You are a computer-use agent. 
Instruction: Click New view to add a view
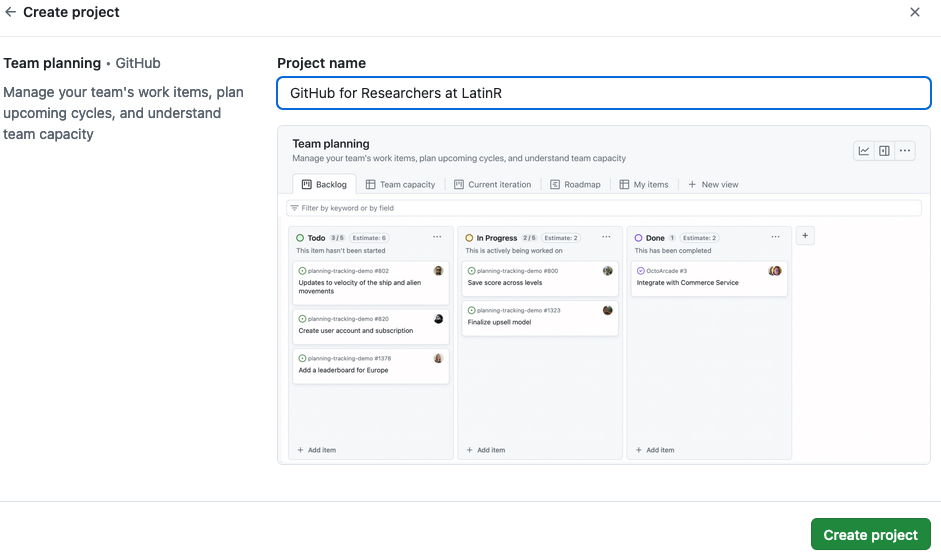(x=713, y=185)
